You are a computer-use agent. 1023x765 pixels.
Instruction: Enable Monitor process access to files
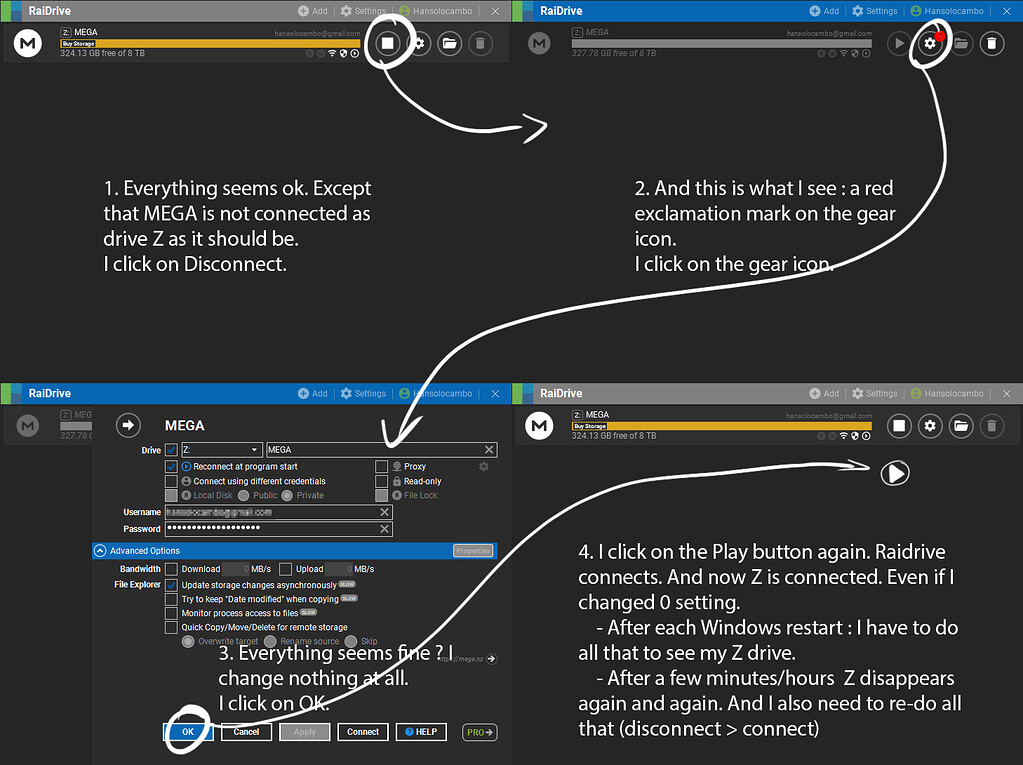pos(171,613)
